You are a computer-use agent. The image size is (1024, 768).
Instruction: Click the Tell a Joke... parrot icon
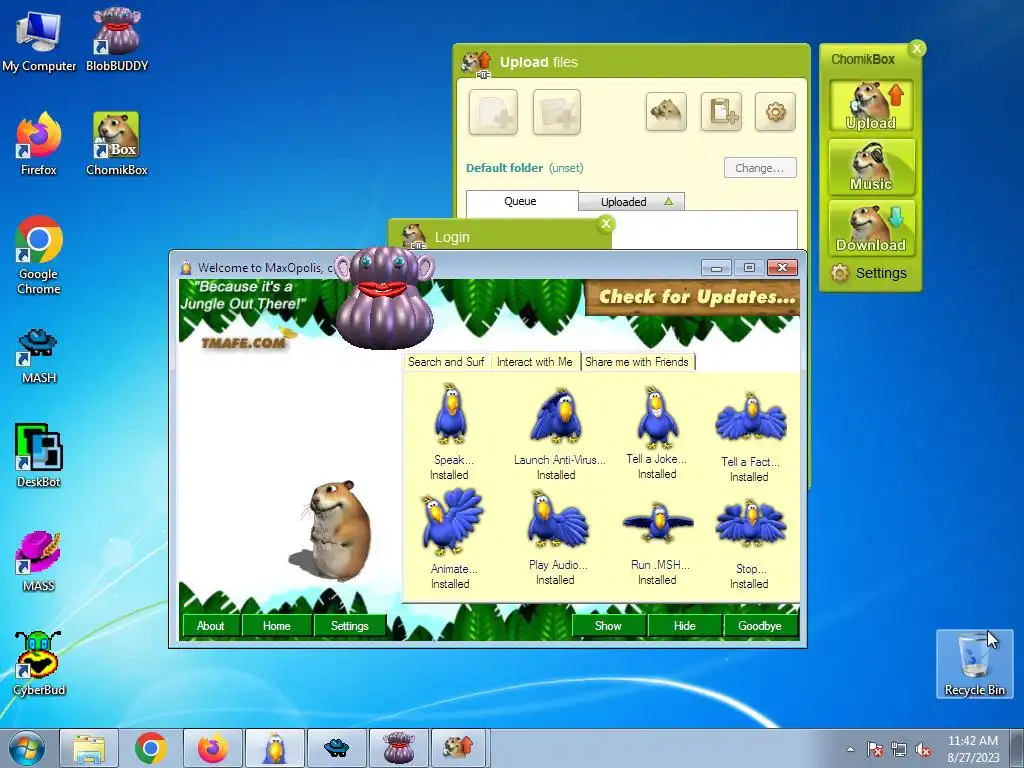657,416
